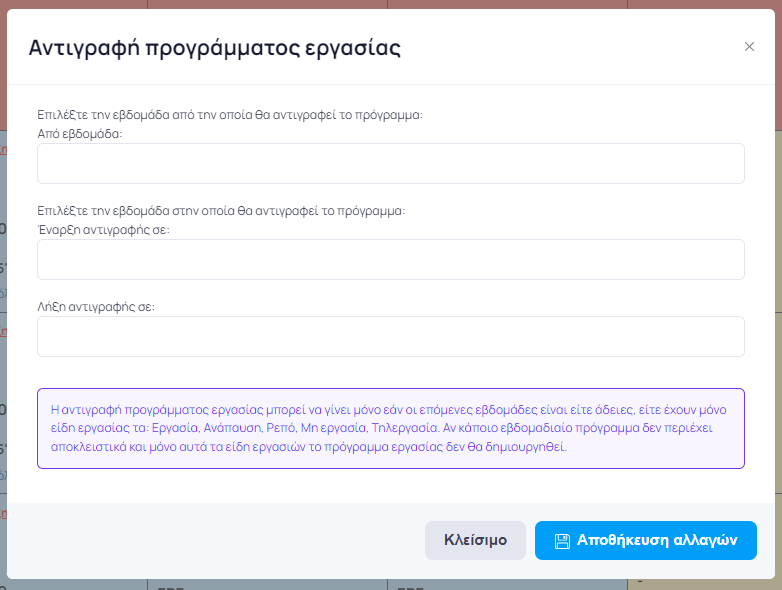Click the dimmed backdrop above the dialog
The width and height of the screenshot is (782, 590).
tap(390, 4)
